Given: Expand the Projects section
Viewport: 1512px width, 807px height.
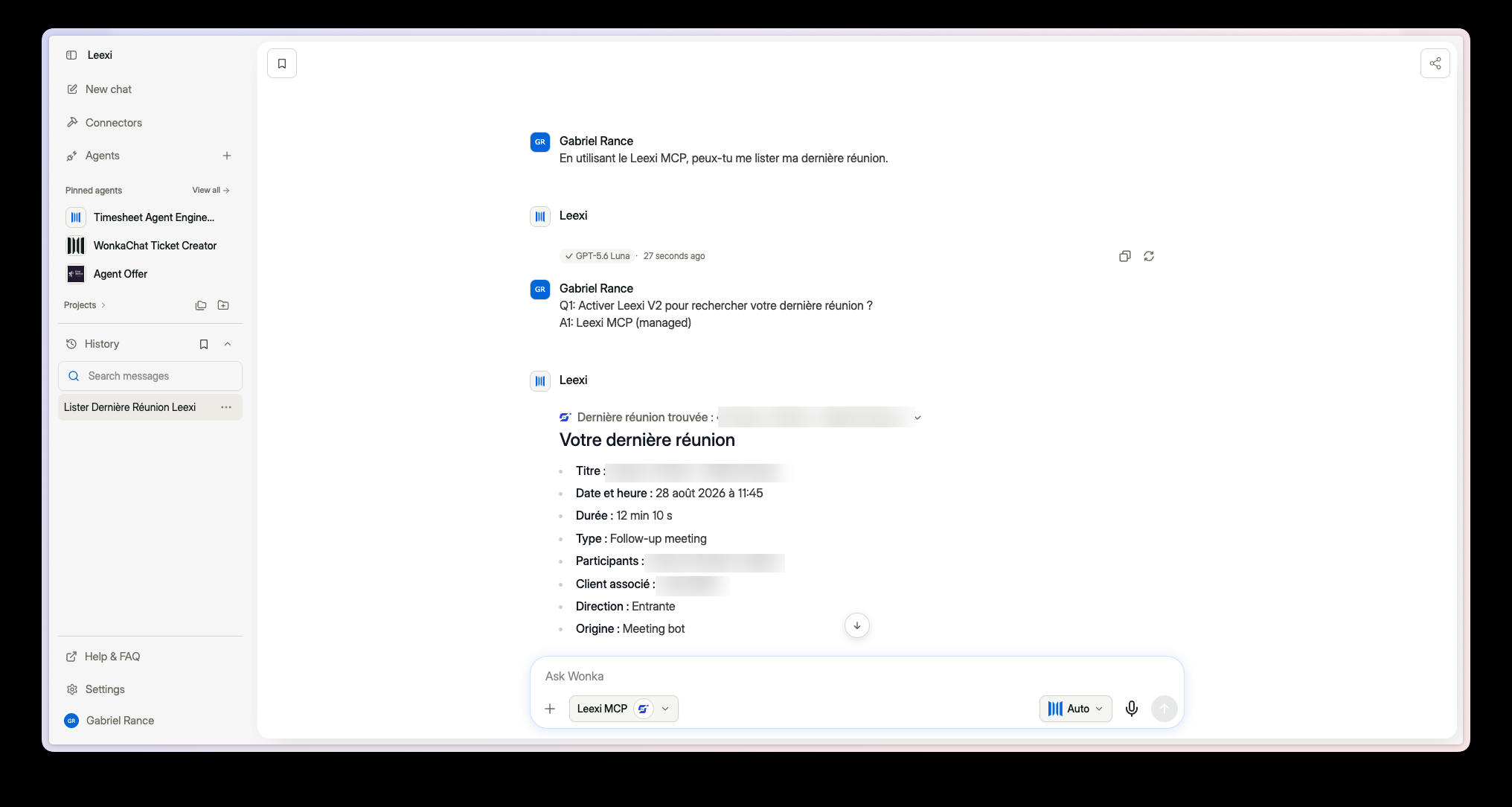Looking at the screenshot, I should [x=85, y=305].
